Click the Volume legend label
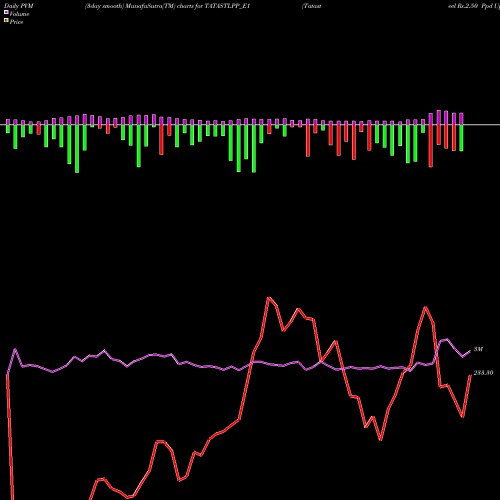 (x=19, y=14)
